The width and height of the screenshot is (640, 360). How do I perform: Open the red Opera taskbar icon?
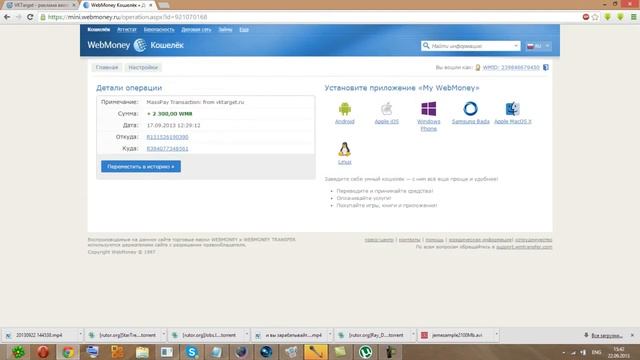pos(43,352)
